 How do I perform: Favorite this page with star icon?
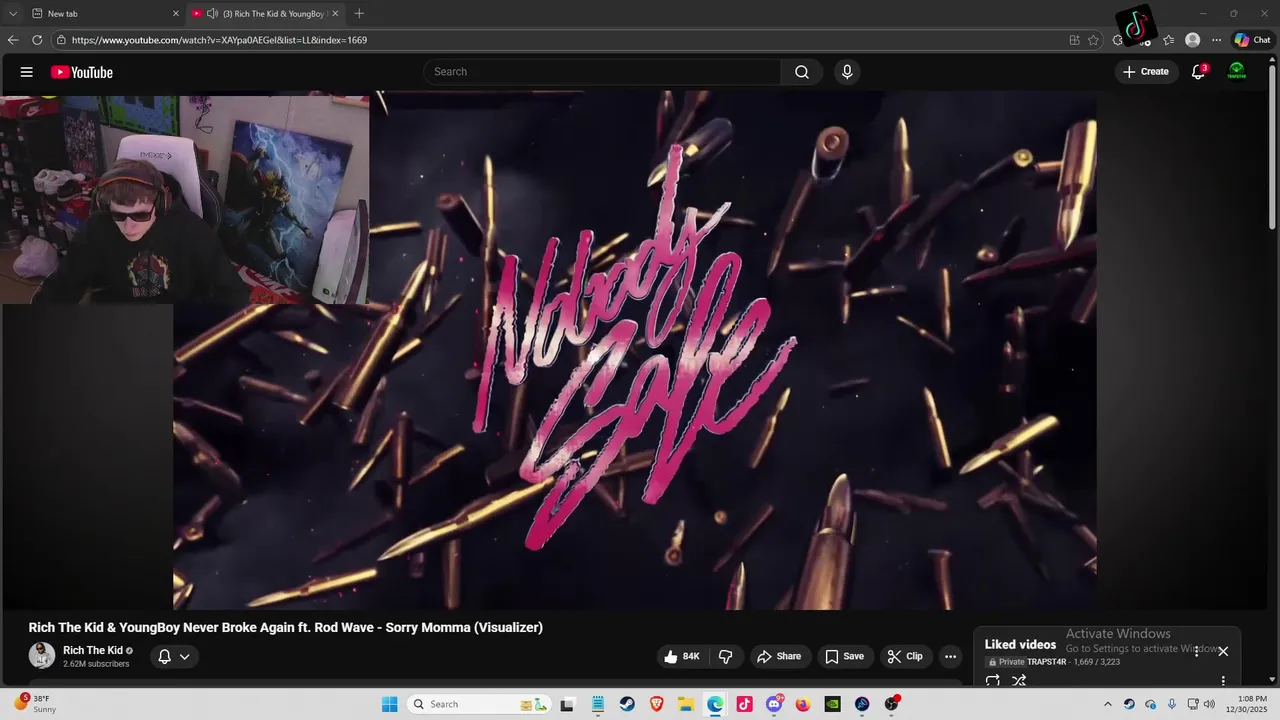1093,40
